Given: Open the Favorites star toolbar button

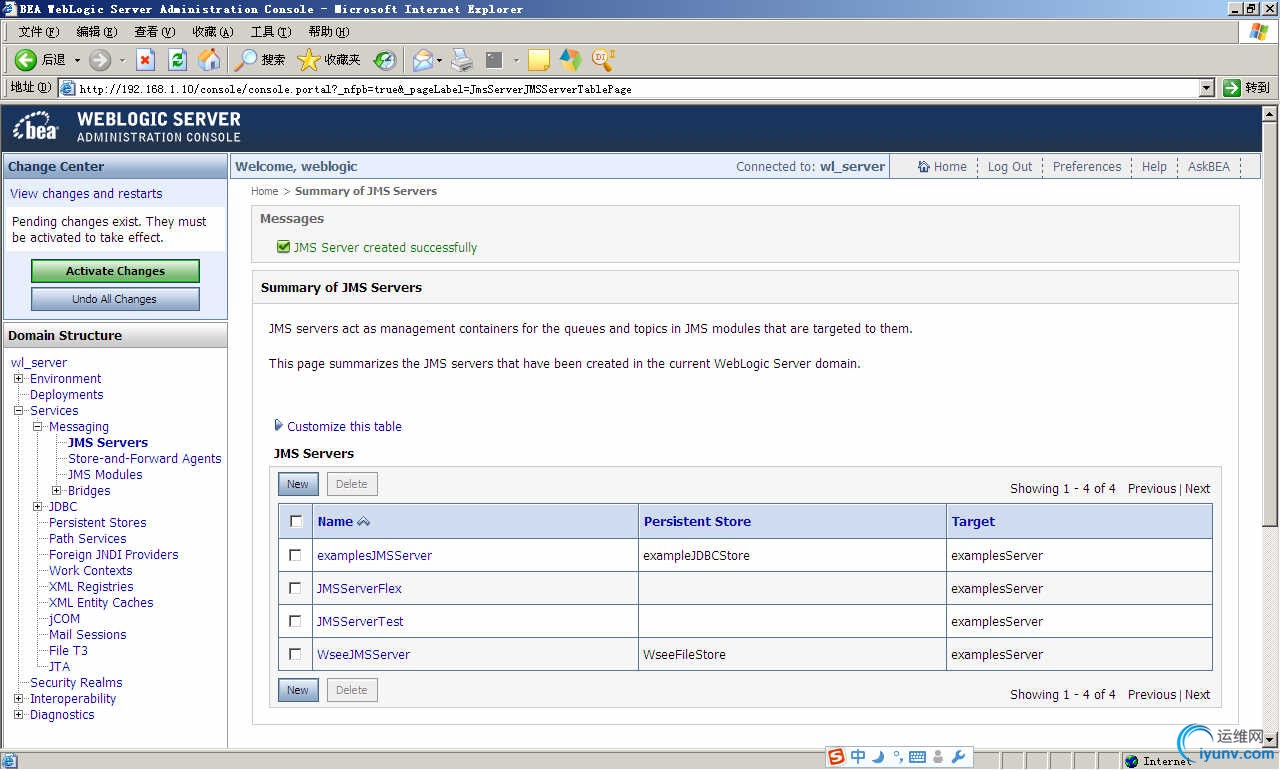Looking at the screenshot, I should [x=309, y=60].
